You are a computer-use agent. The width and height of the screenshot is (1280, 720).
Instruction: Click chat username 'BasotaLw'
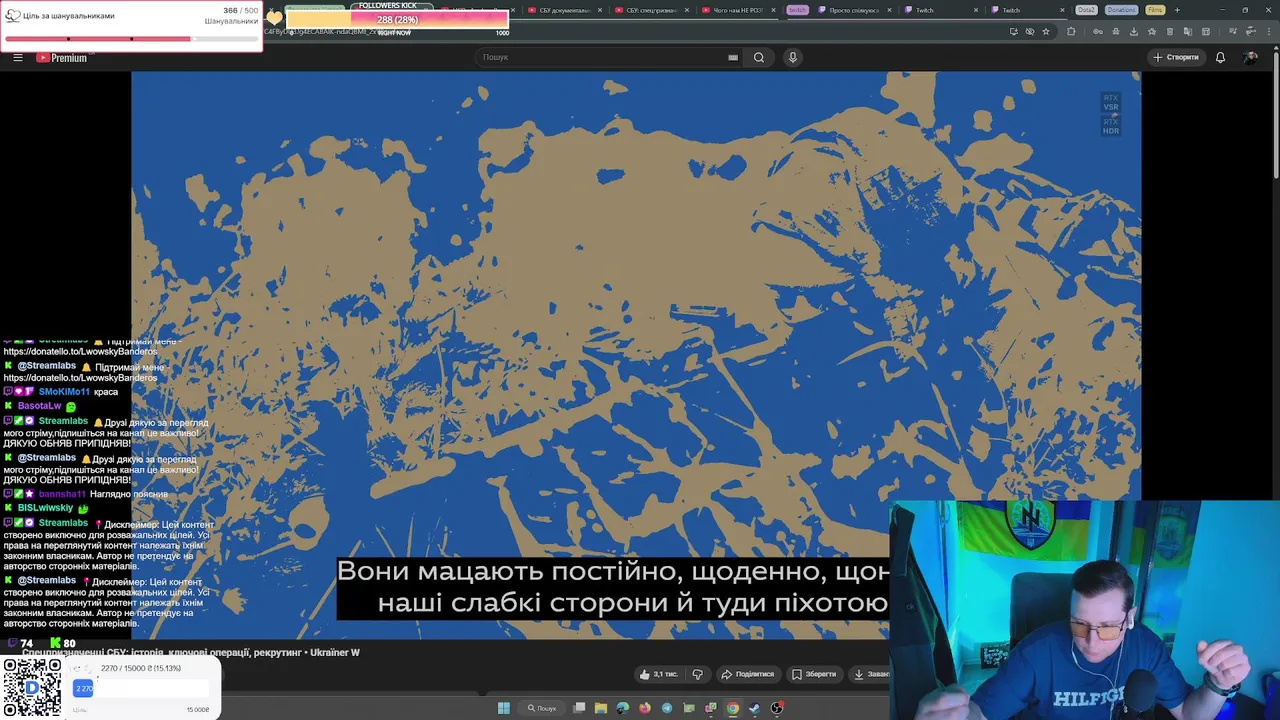(x=39, y=406)
